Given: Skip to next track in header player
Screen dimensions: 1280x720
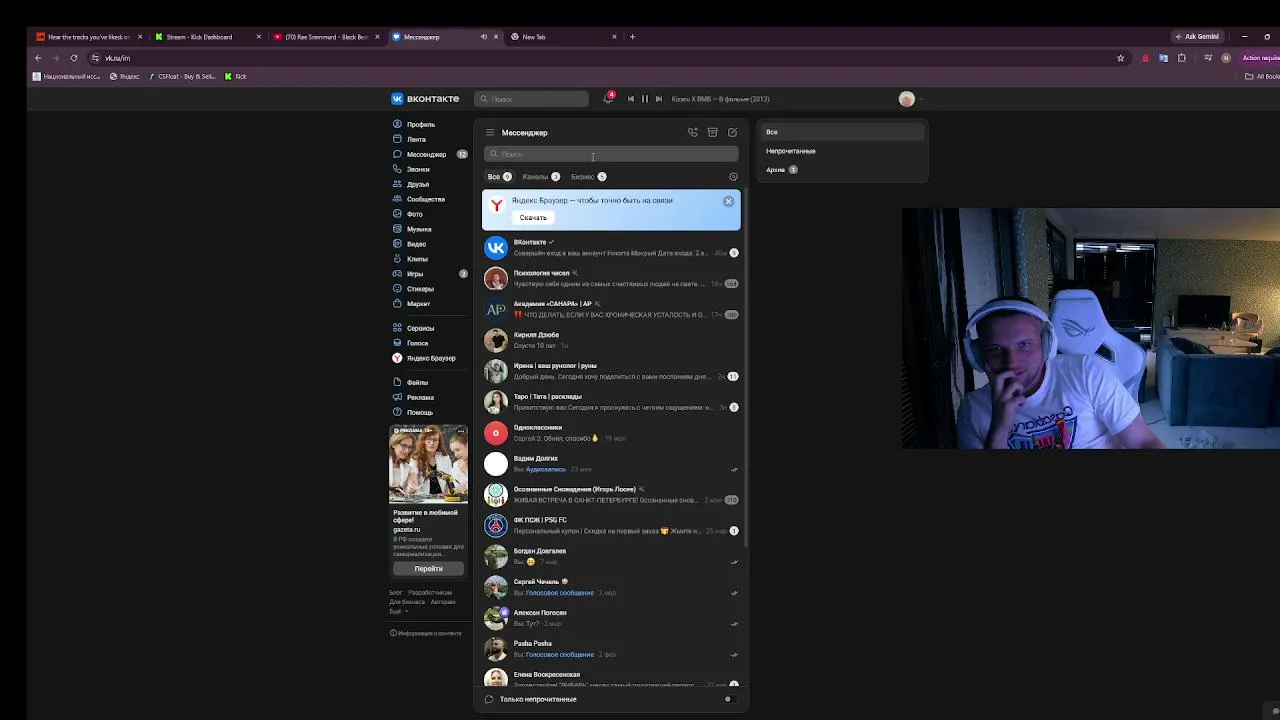Looking at the screenshot, I should coord(658,99).
